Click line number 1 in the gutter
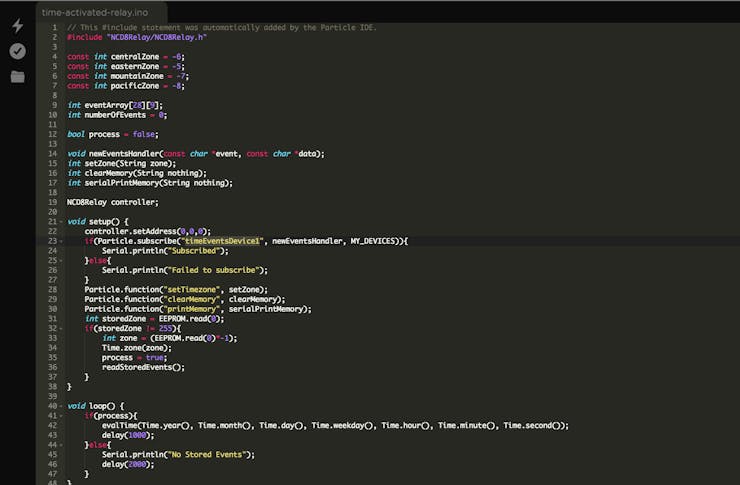 tap(54, 27)
